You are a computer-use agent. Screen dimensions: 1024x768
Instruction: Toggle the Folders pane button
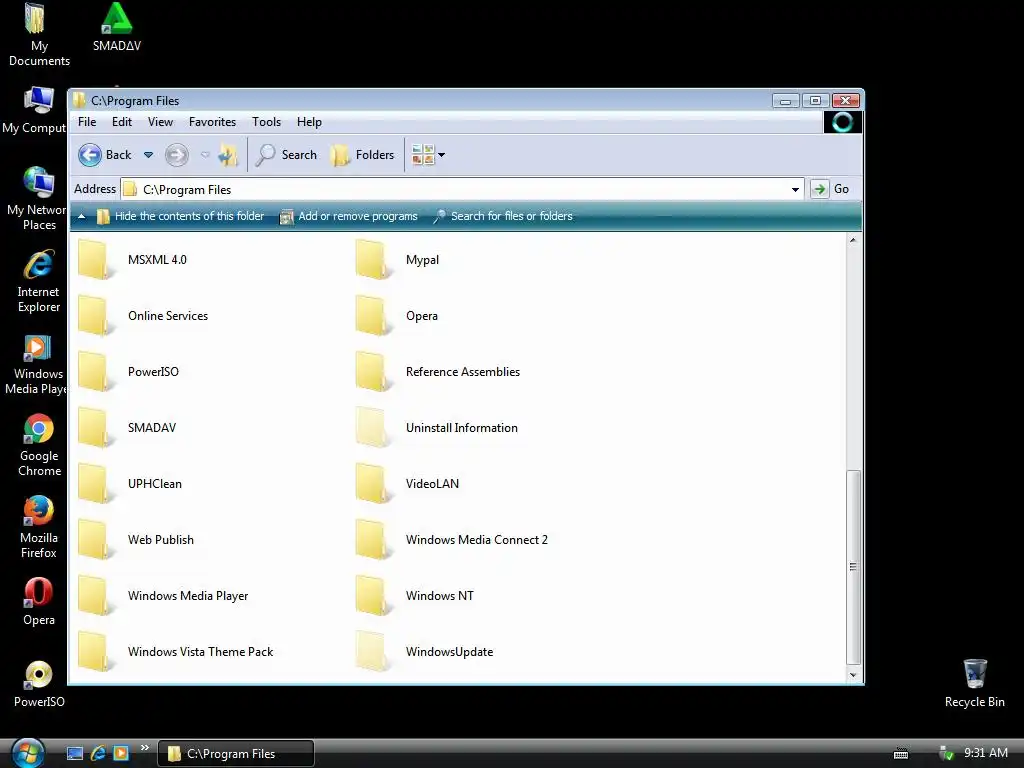[x=362, y=155]
